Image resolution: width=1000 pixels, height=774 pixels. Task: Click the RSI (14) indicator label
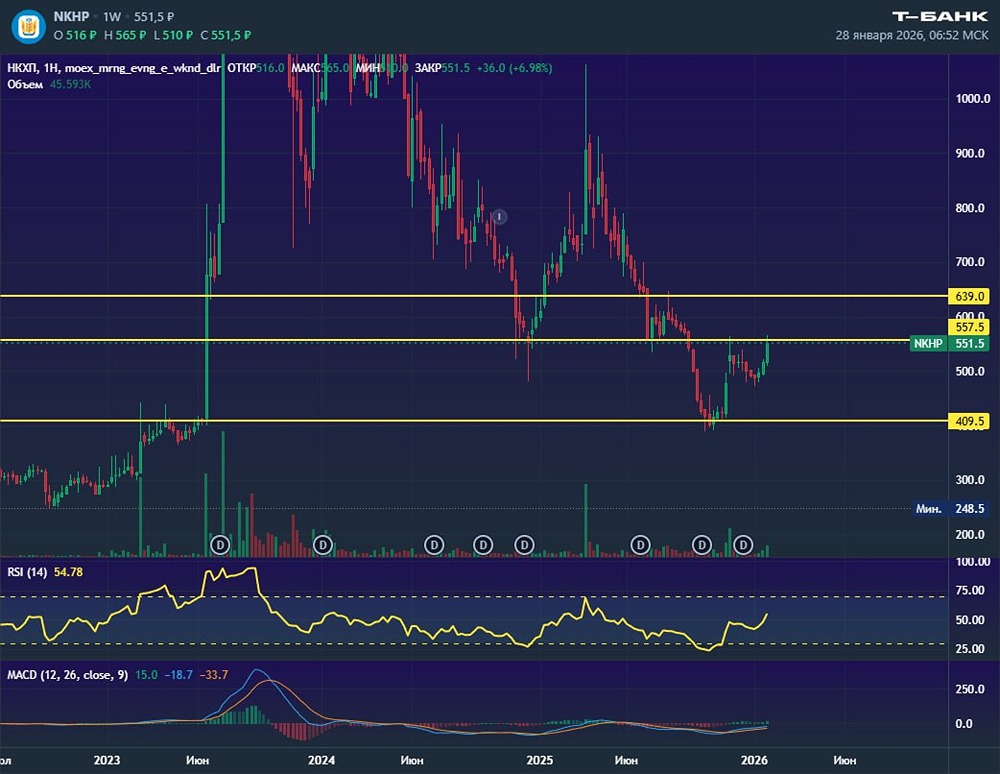27,573
